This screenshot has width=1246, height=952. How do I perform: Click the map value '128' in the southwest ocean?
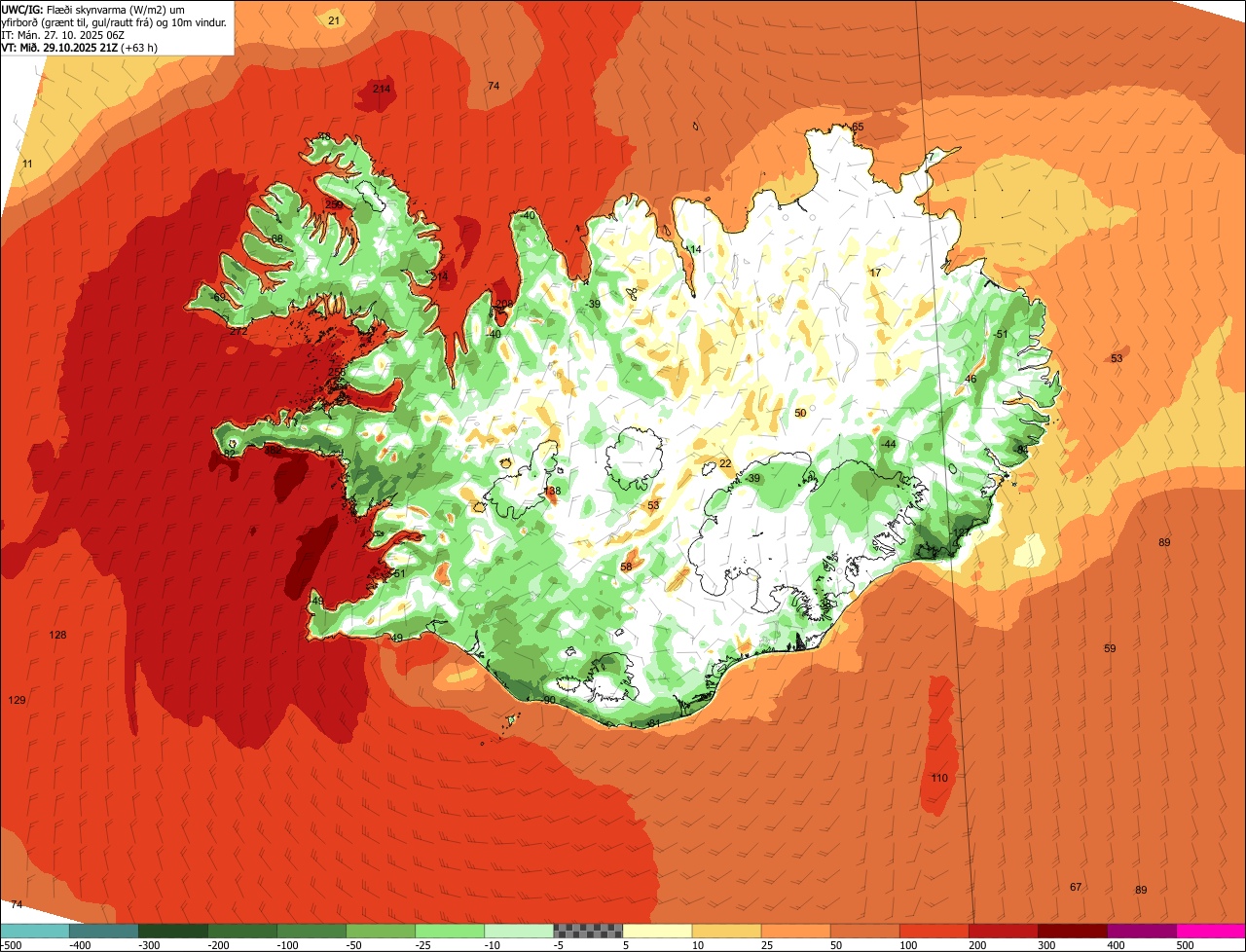(58, 635)
